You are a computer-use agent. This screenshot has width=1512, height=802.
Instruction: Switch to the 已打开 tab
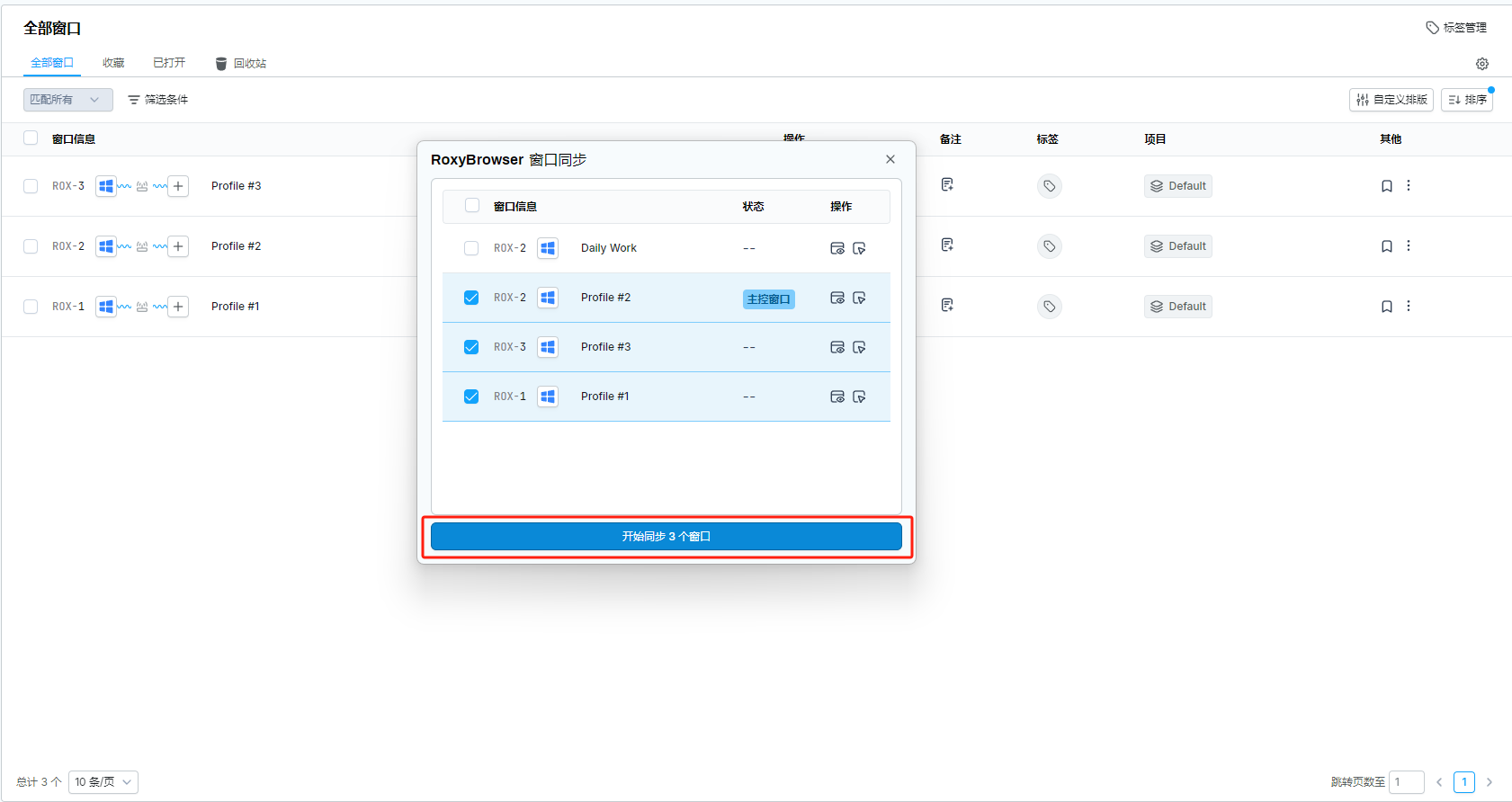click(169, 63)
